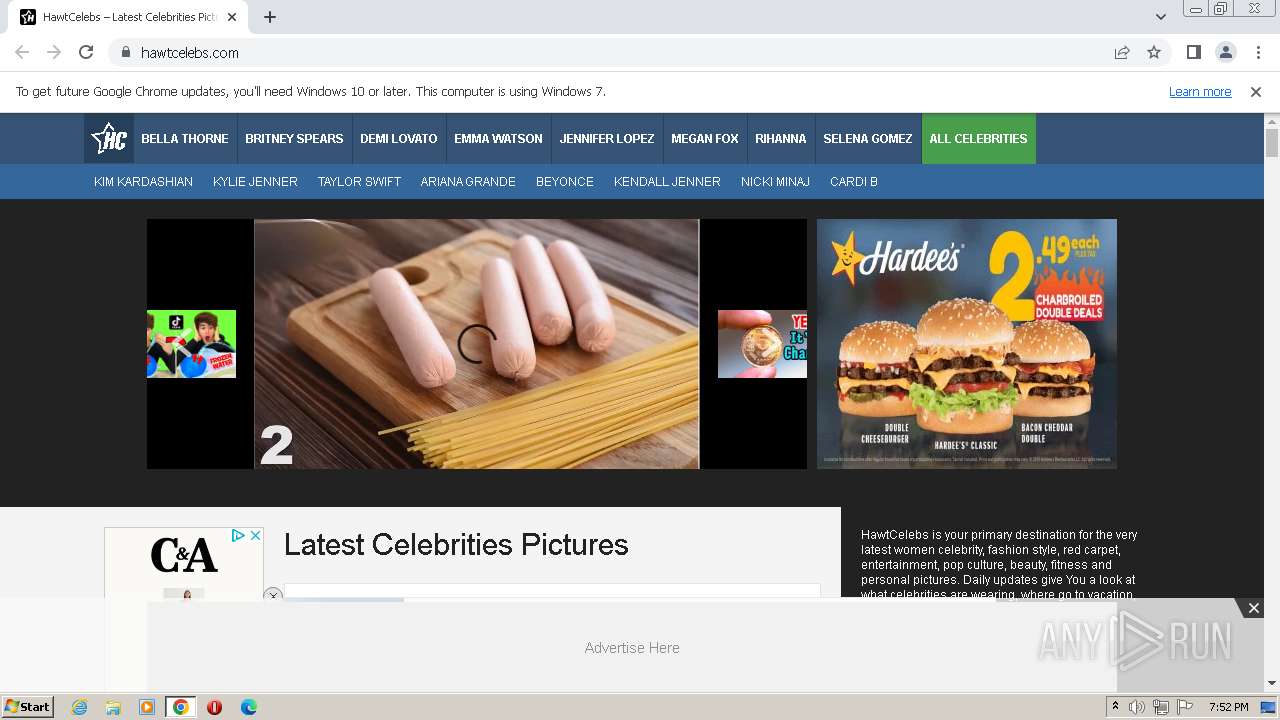
Task: Close the bottom Advertise Here banner
Action: tap(1254, 608)
